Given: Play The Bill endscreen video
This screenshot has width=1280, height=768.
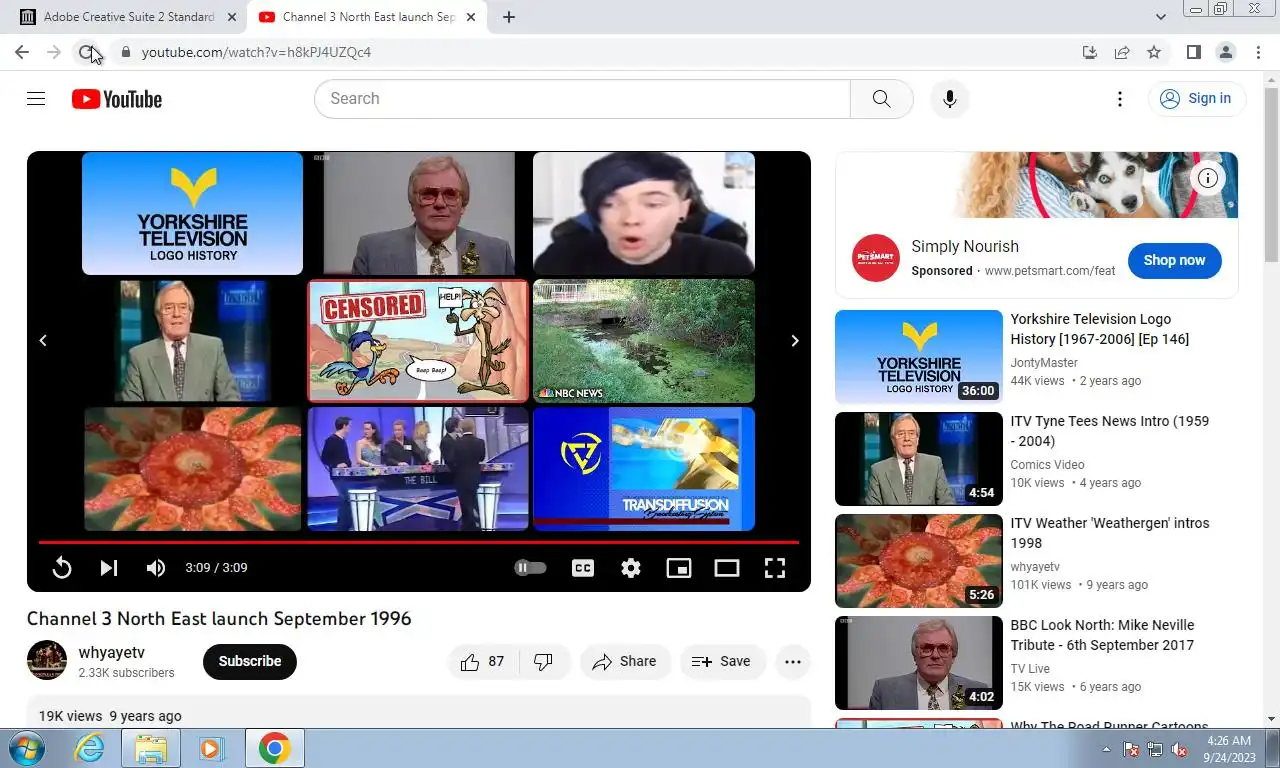Looking at the screenshot, I should pos(418,468).
